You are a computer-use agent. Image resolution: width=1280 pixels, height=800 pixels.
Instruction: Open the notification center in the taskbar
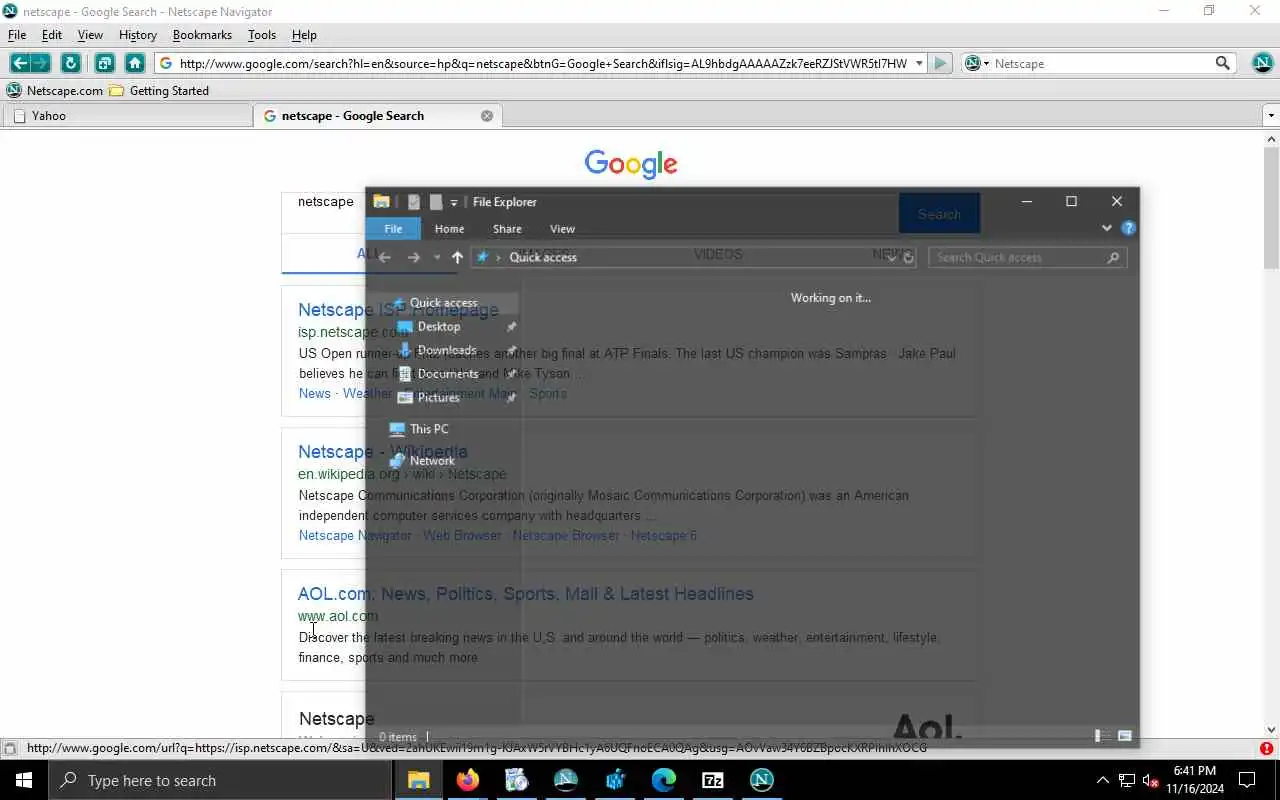[1247, 780]
